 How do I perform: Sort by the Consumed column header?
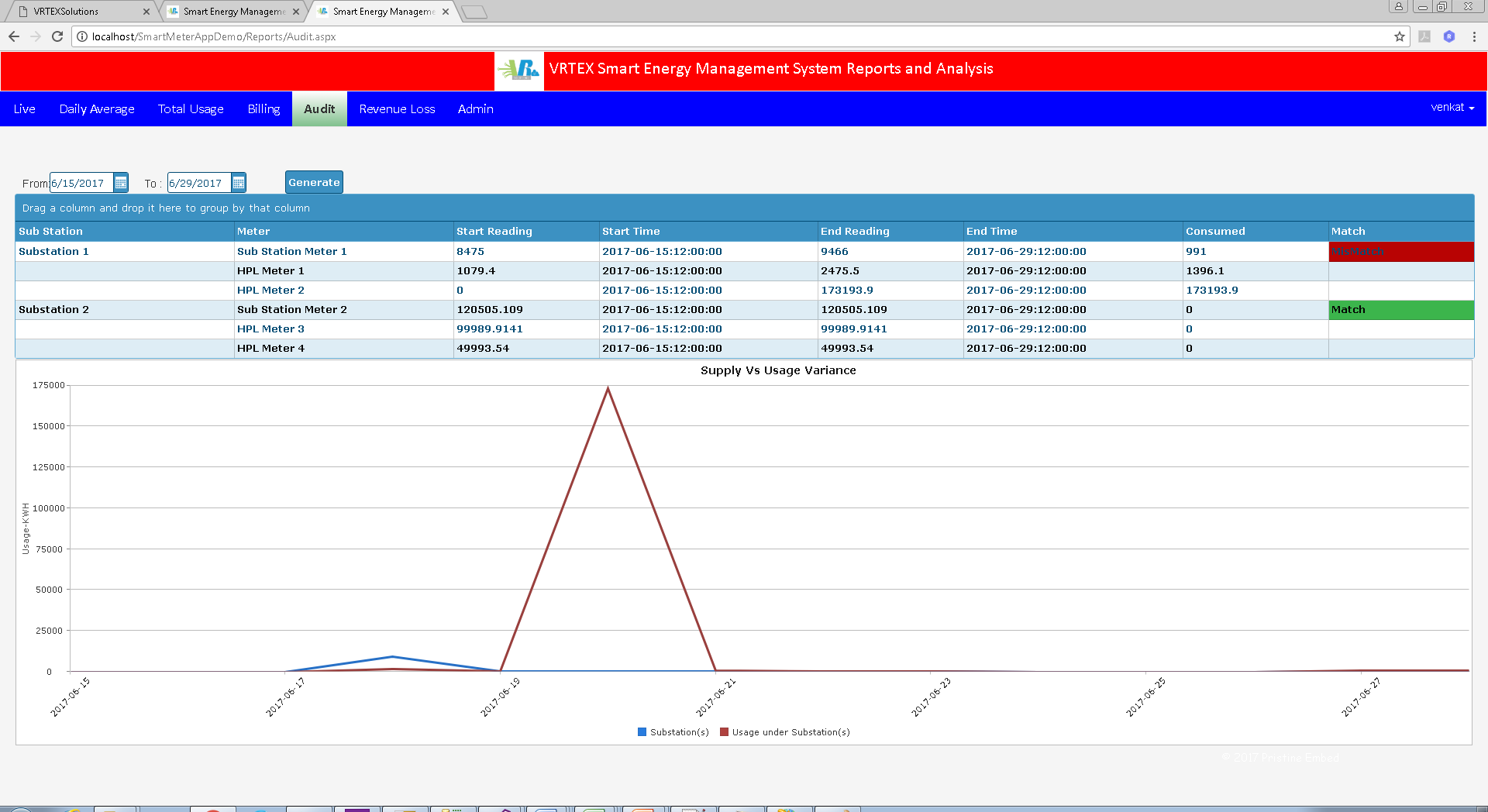tap(1215, 231)
